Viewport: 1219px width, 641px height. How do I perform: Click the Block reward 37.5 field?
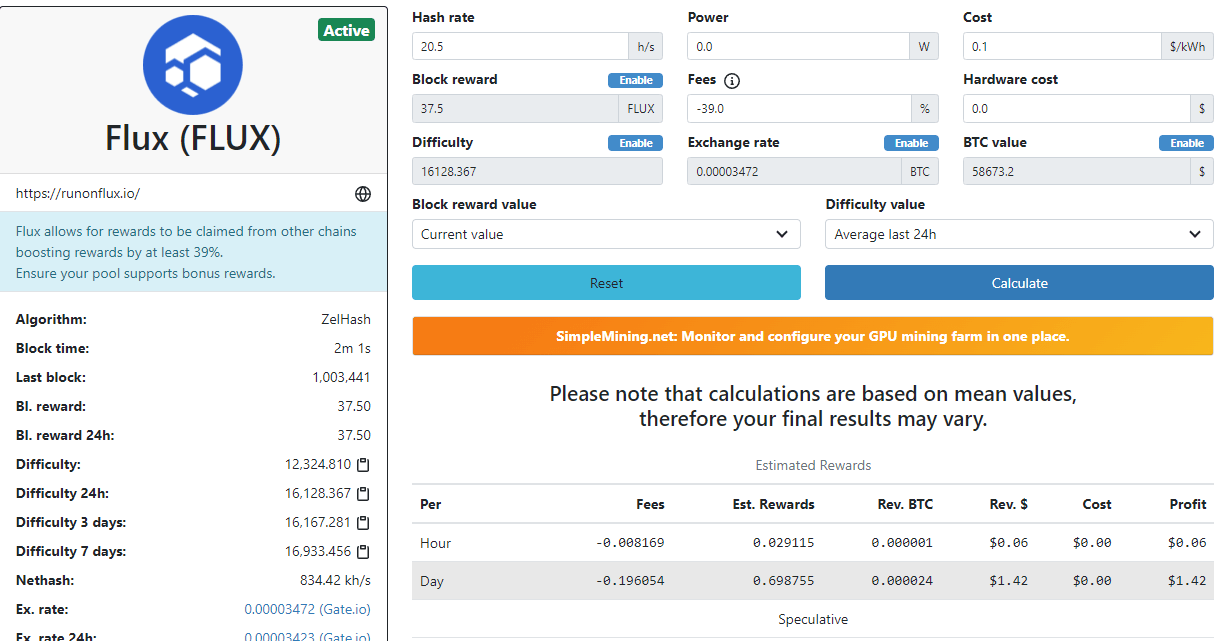point(516,108)
